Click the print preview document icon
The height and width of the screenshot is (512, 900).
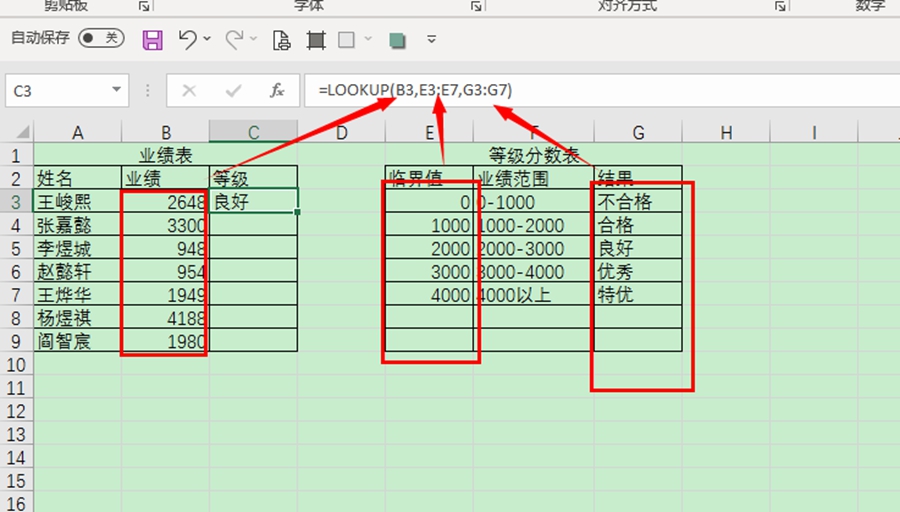coord(281,40)
